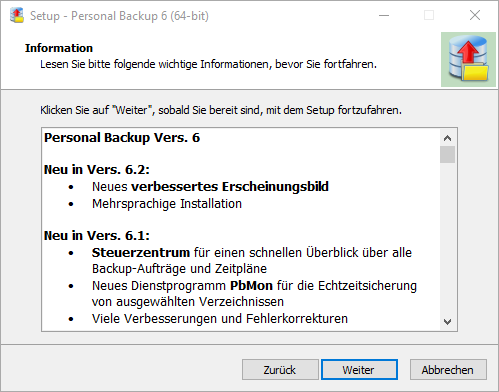
Task: Click the bold word "PbMon"
Action: pyautogui.click(x=251, y=286)
